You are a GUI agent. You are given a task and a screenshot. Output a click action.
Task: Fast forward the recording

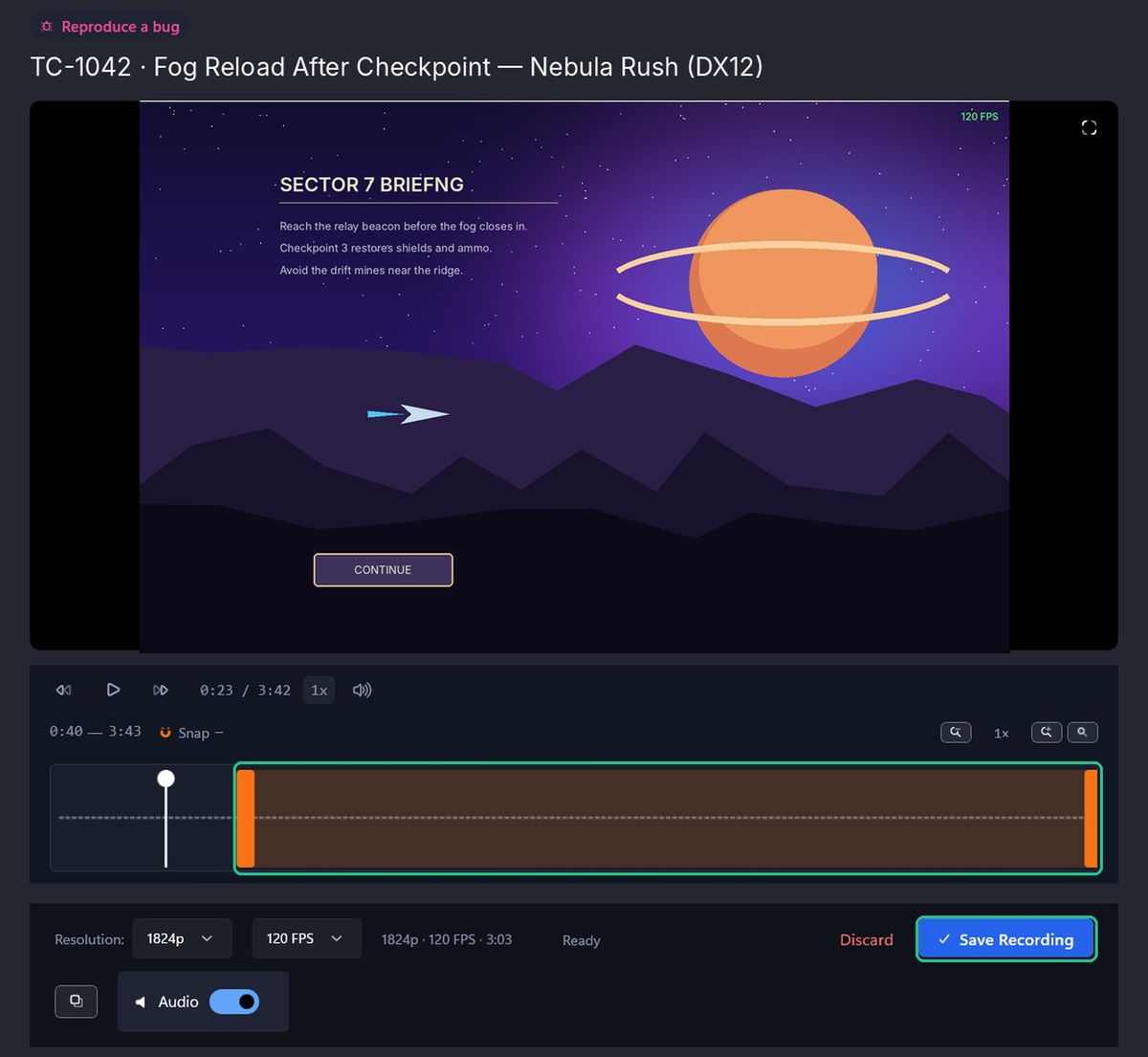click(161, 690)
